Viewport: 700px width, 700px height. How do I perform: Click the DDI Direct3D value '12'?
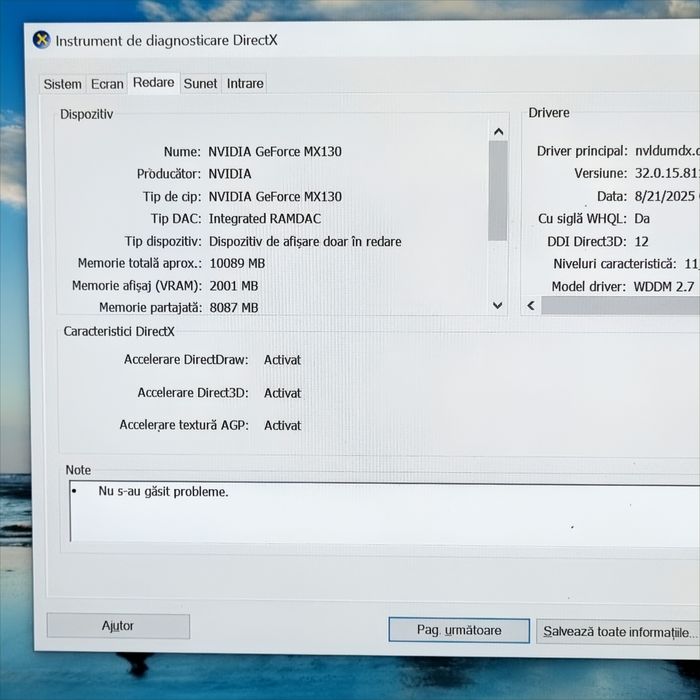642,242
